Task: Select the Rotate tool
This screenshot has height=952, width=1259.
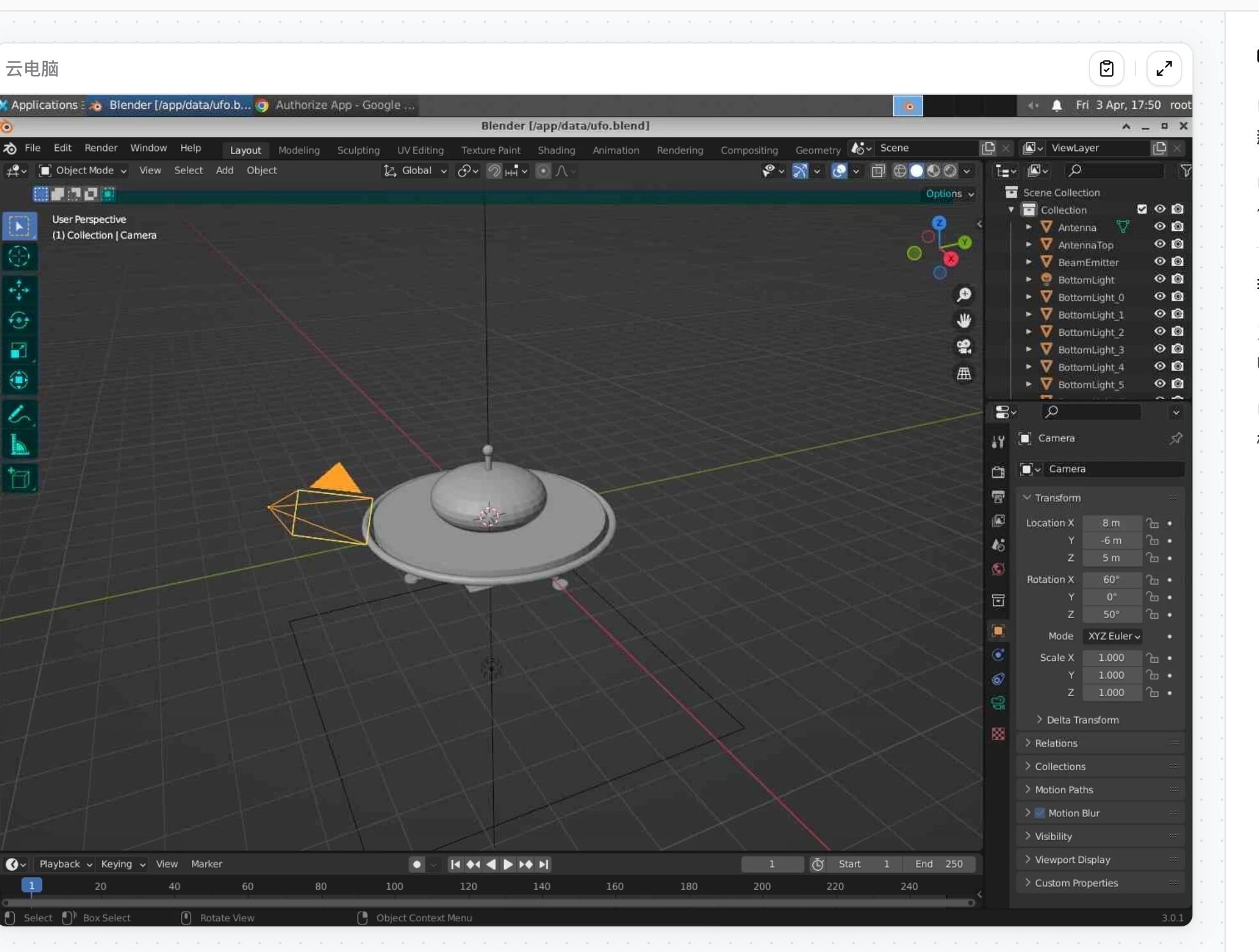Action: tap(19, 320)
